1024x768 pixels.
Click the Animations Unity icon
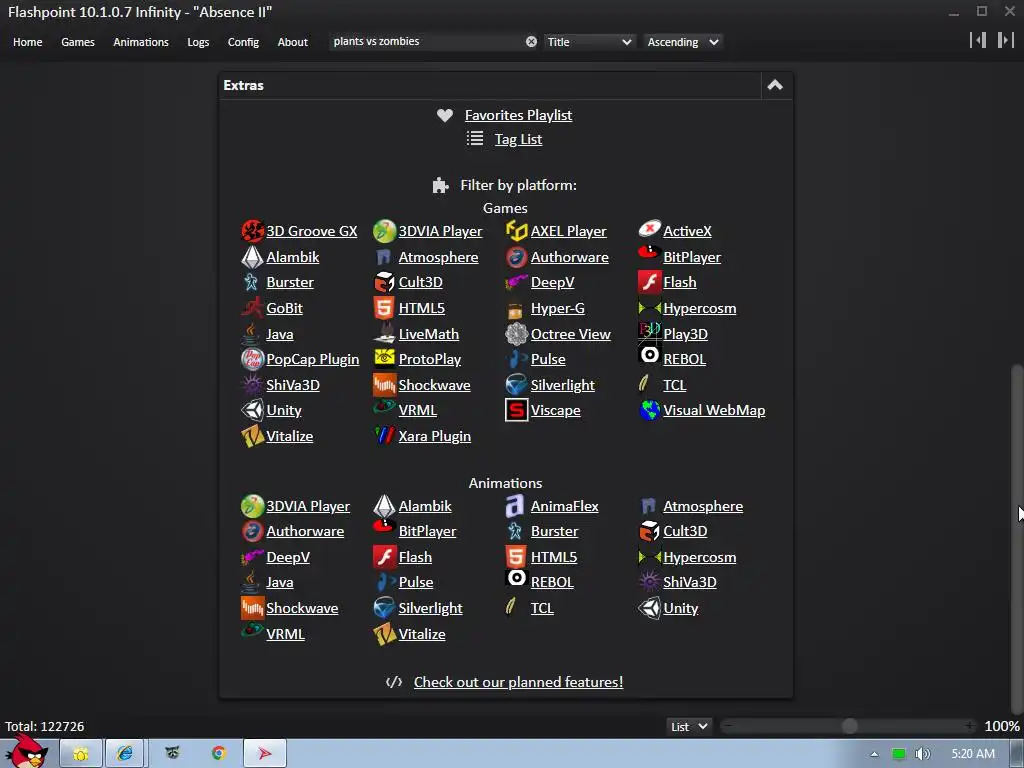tap(649, 608)
